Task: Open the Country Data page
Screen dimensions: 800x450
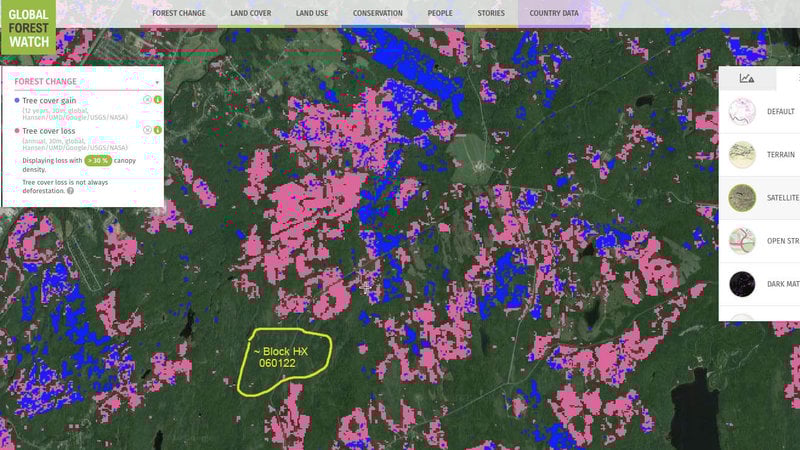Action: [x=554, y=14]
